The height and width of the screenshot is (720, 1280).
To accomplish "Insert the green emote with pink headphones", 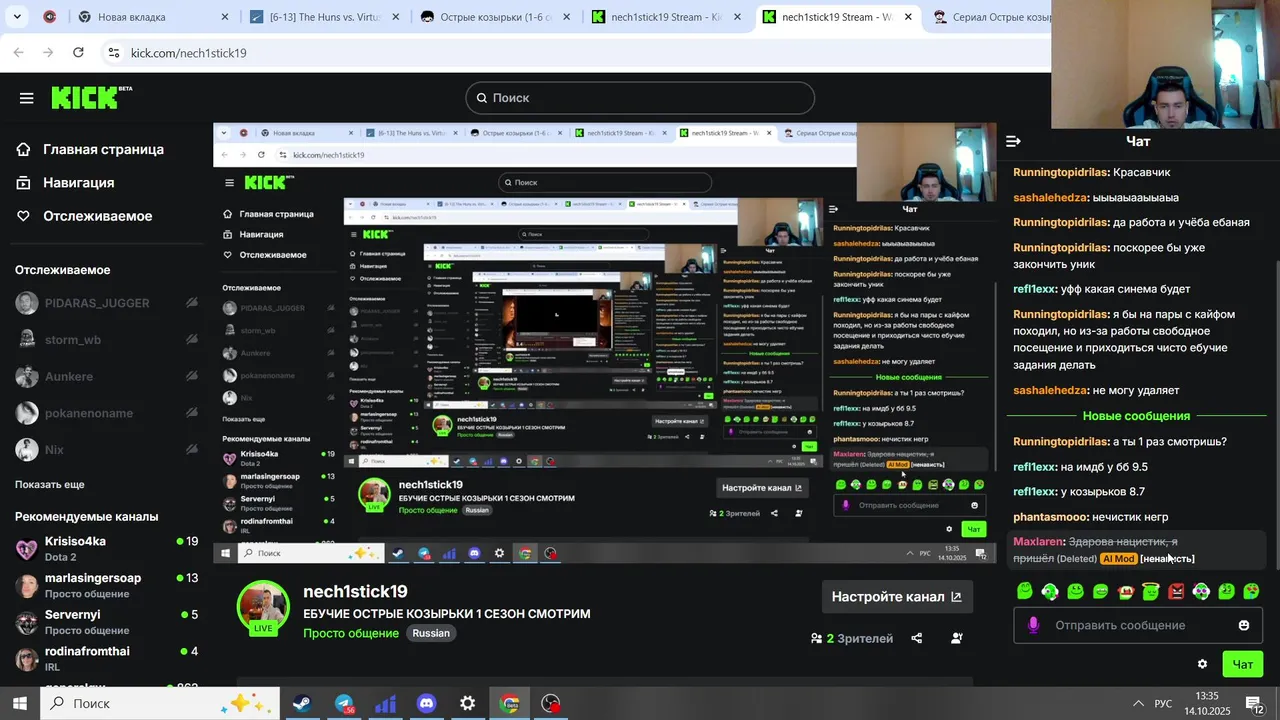I will coord(1050,591).
